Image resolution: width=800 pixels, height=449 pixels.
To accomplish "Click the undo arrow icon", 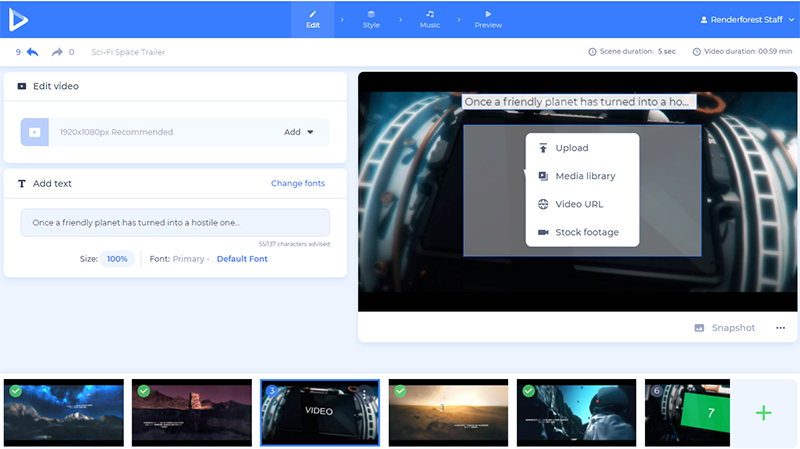I will coord(33,52).
